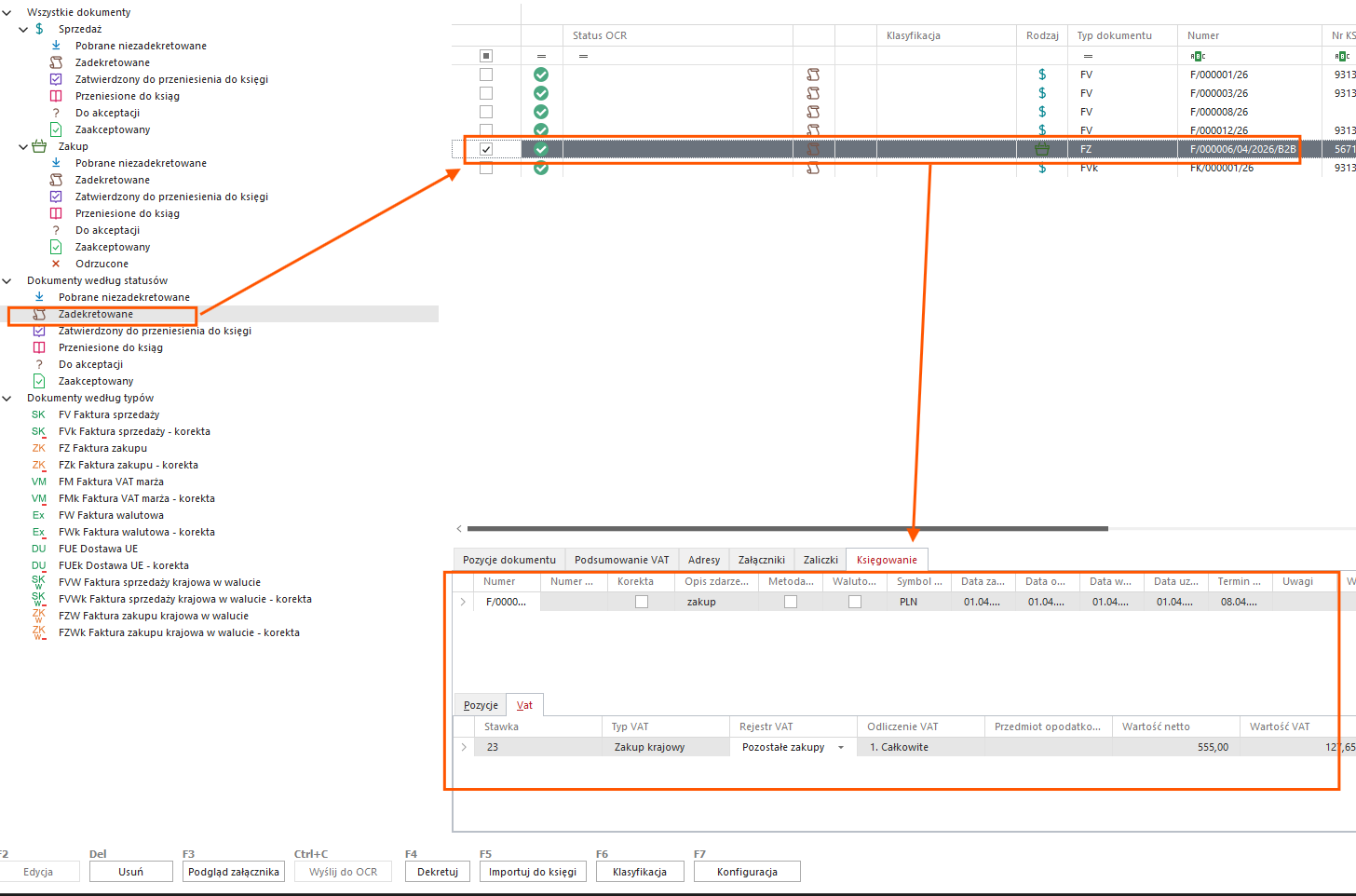Viewport: 1356px width, 896px height.
Task: Click the DU icon for FUE Dostawa UE
Action: [38, 549]
